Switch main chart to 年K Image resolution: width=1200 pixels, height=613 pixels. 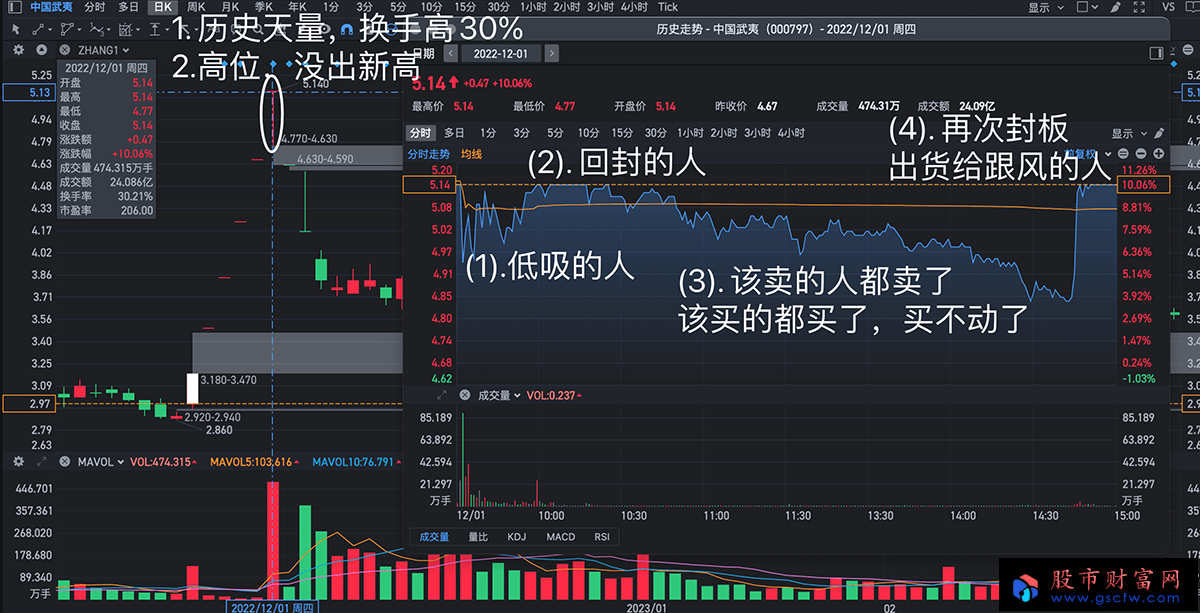[x=297, y=7]
